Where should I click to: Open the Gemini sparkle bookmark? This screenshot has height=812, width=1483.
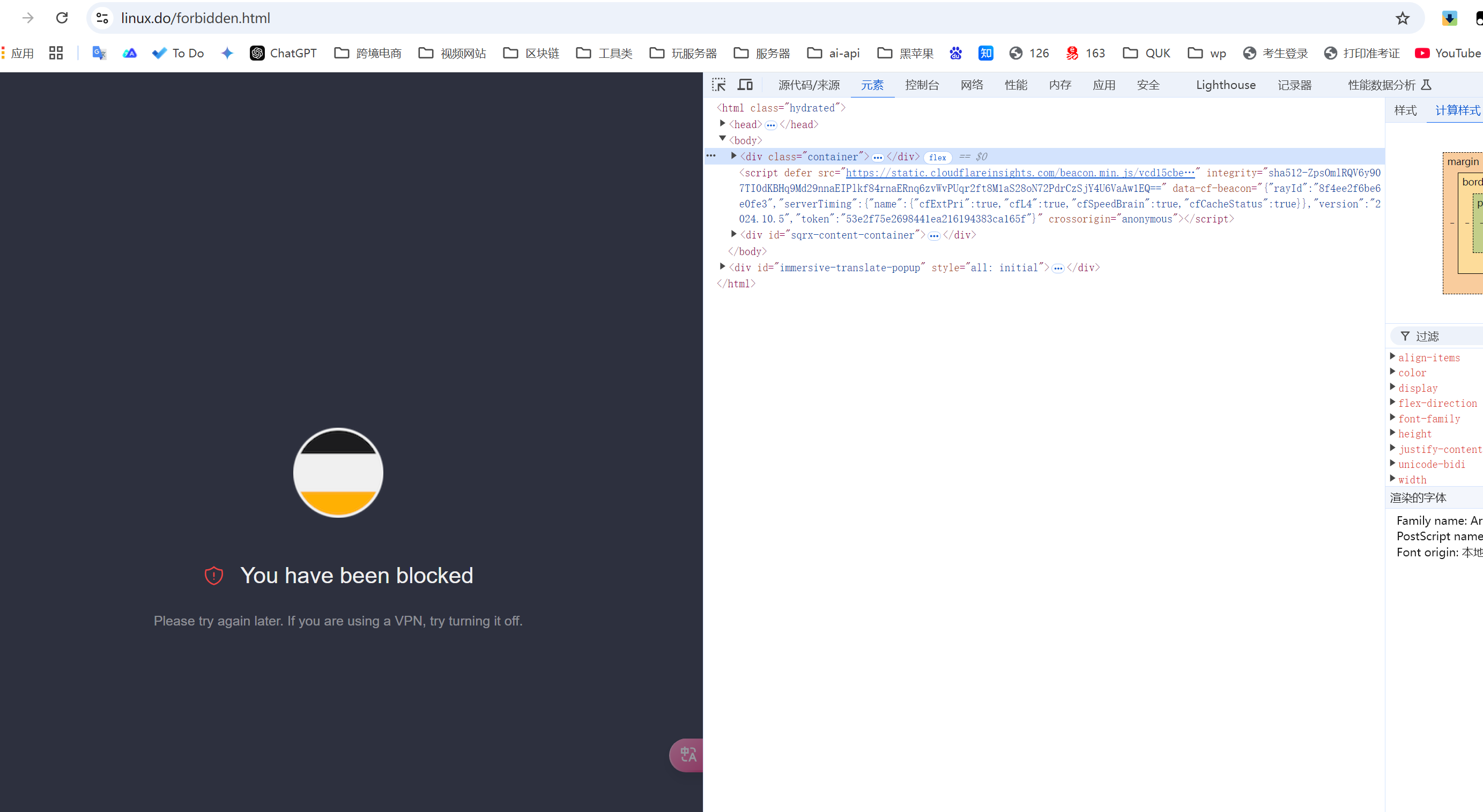227,53
